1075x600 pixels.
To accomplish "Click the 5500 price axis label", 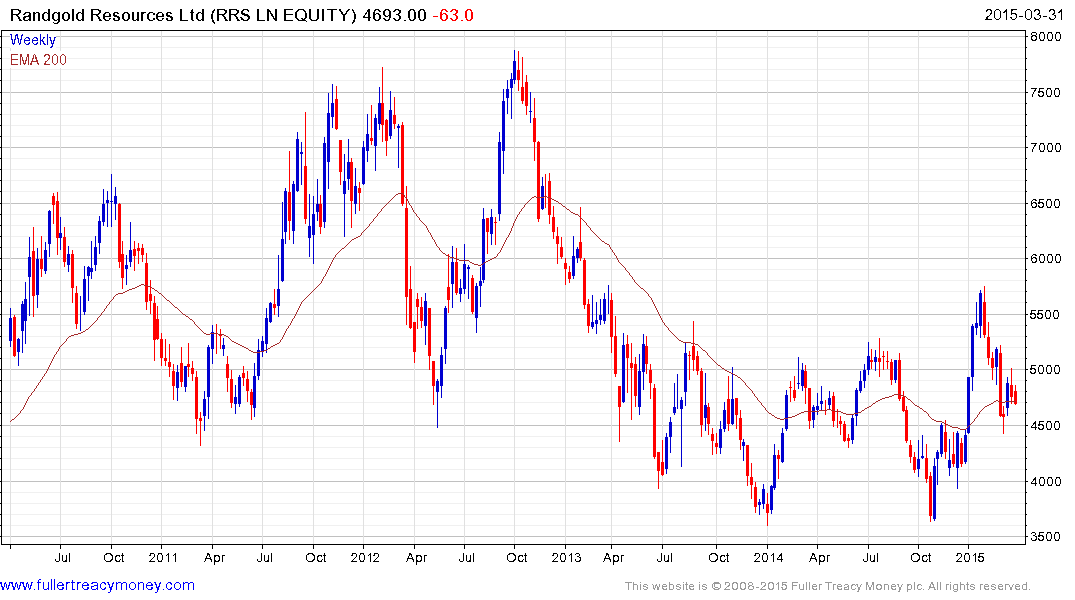I will click(x=1046, y=315).
